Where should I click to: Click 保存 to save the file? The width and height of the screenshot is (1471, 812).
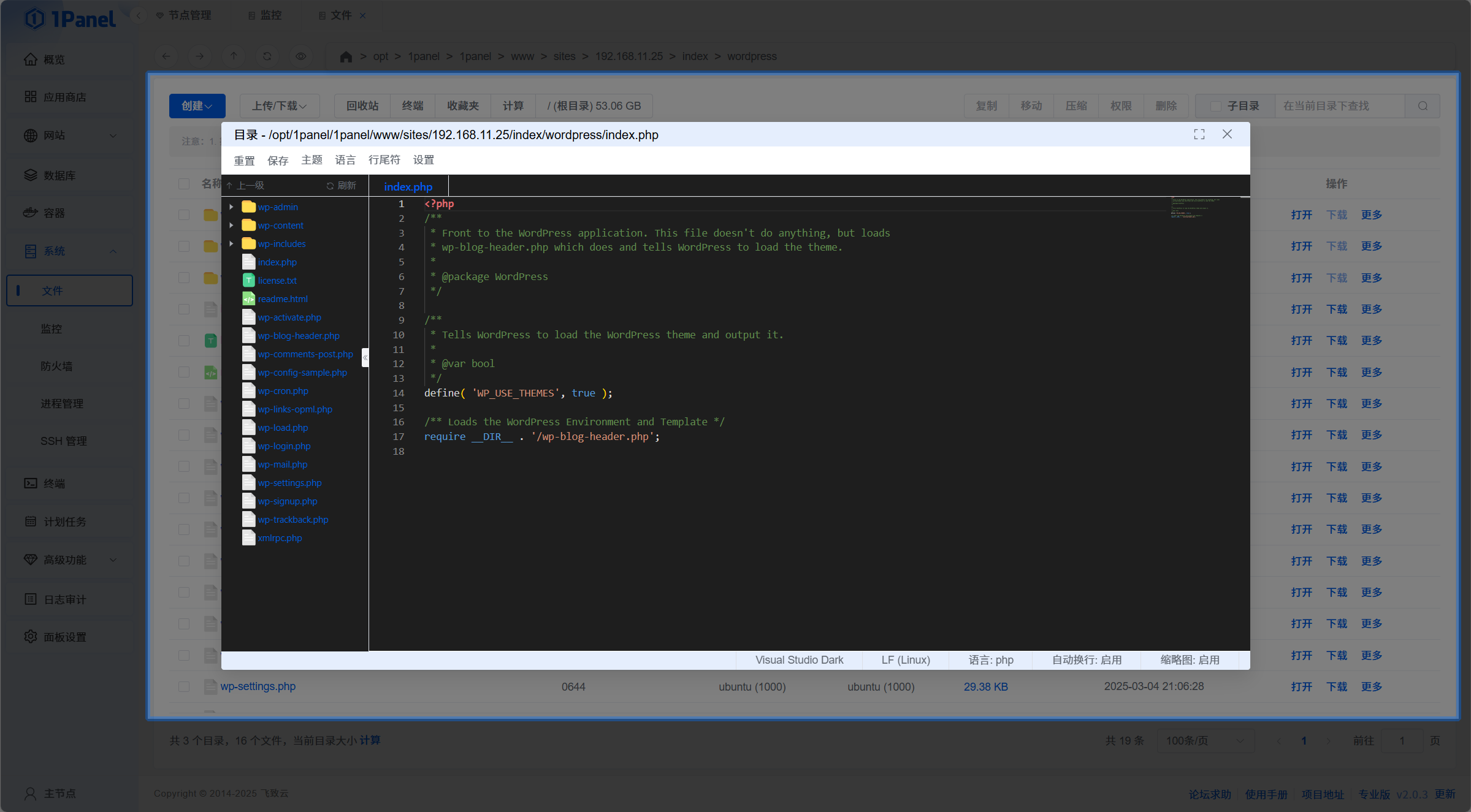point(278,161)
